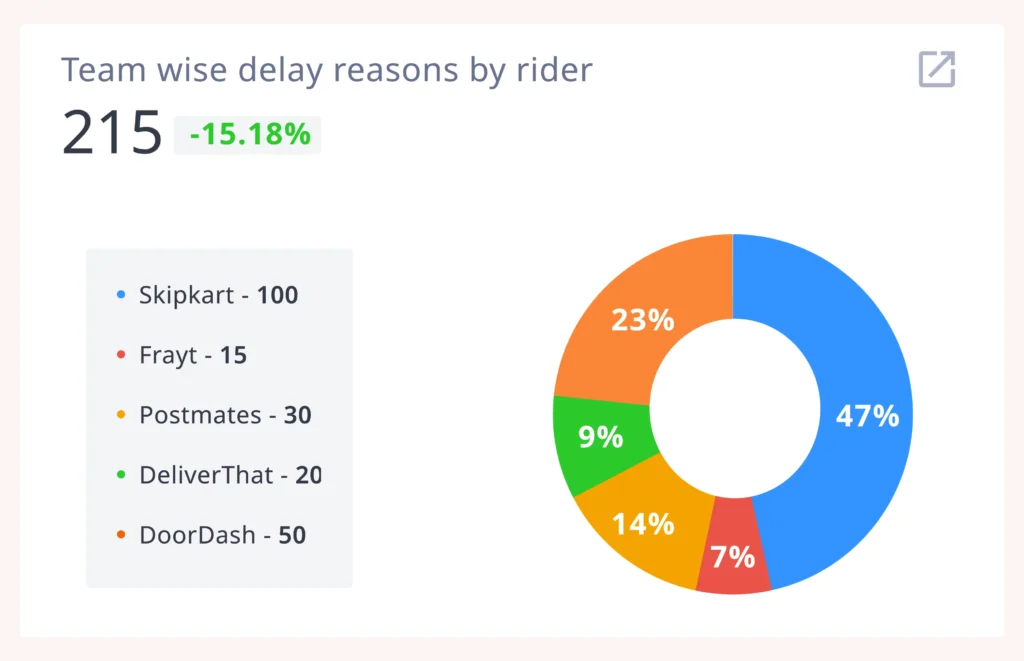Click the -15.18% change badge

click(248, 135)
